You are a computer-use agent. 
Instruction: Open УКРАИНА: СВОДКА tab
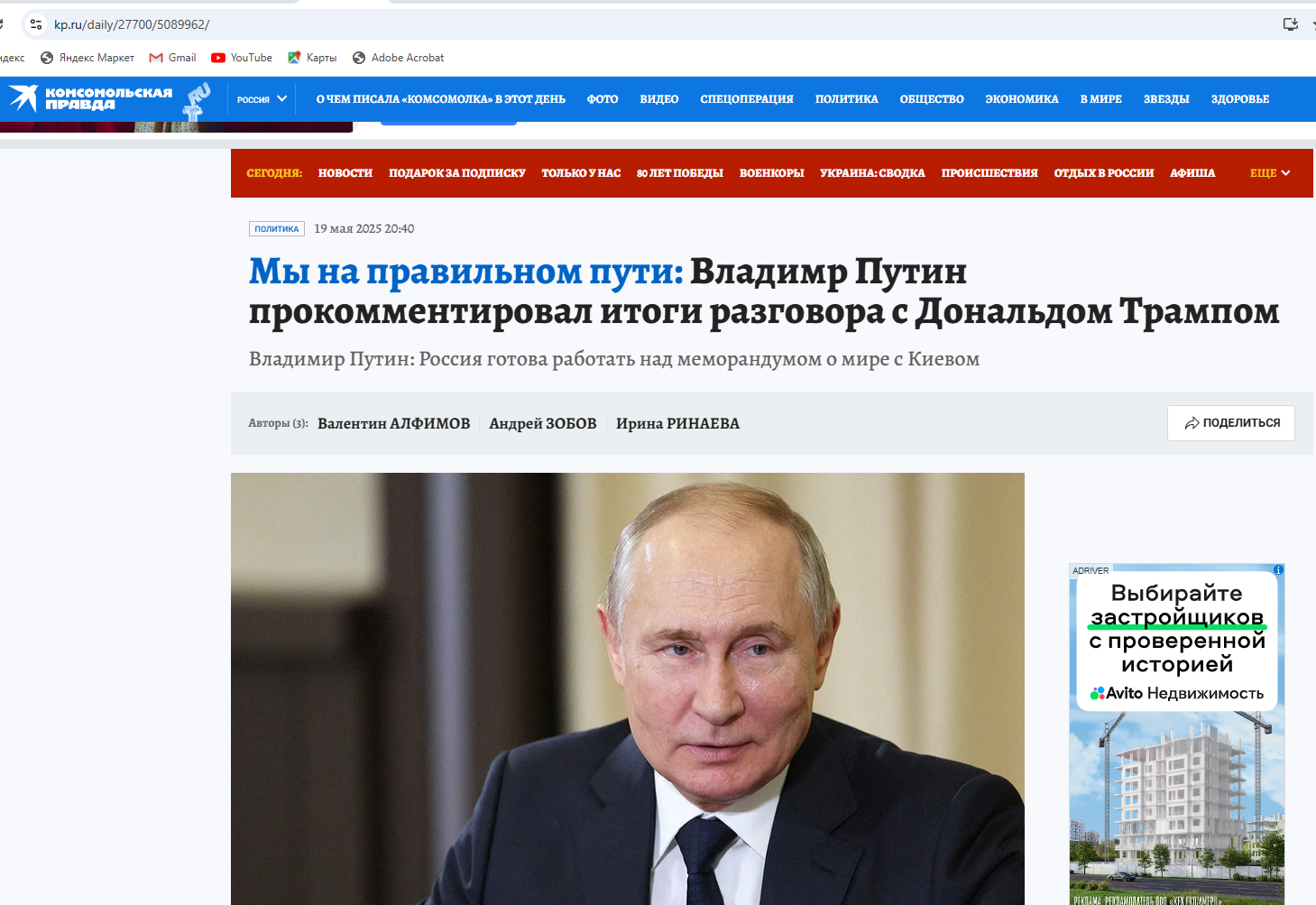click(872, 173)
